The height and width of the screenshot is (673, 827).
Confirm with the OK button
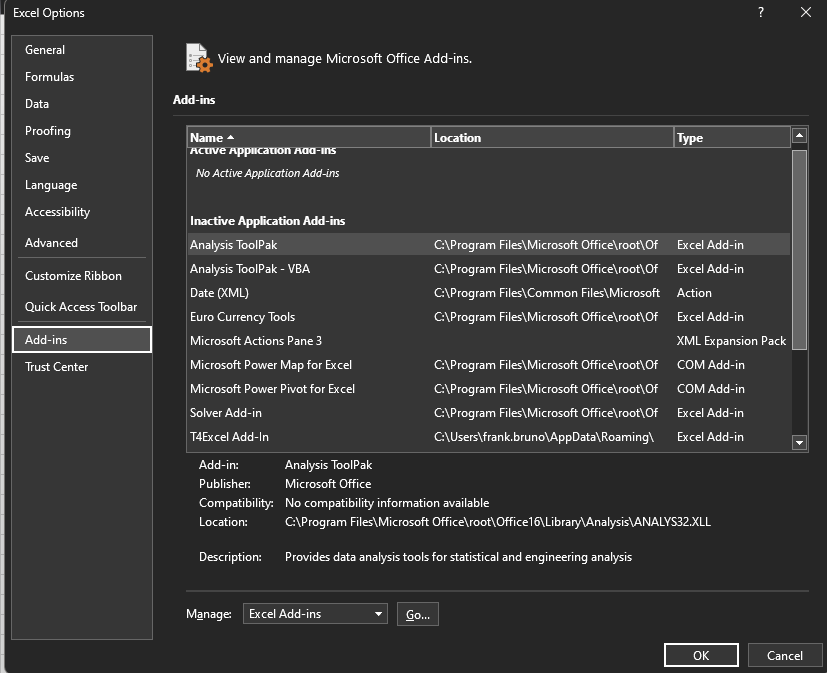pos(701,655)
